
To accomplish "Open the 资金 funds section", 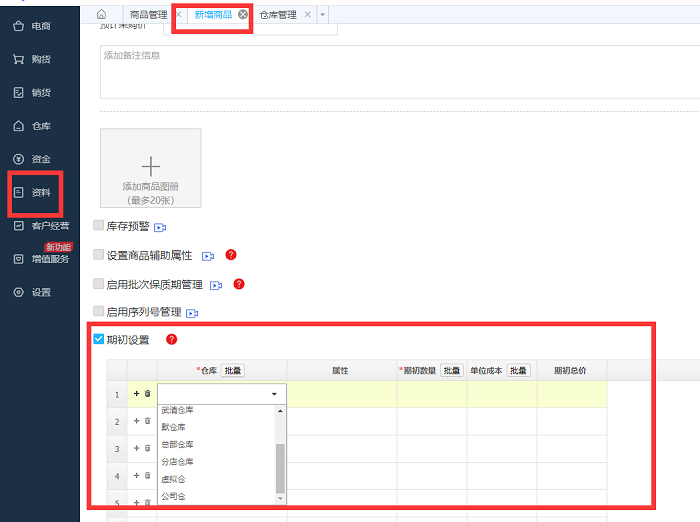I will (39, 159).
